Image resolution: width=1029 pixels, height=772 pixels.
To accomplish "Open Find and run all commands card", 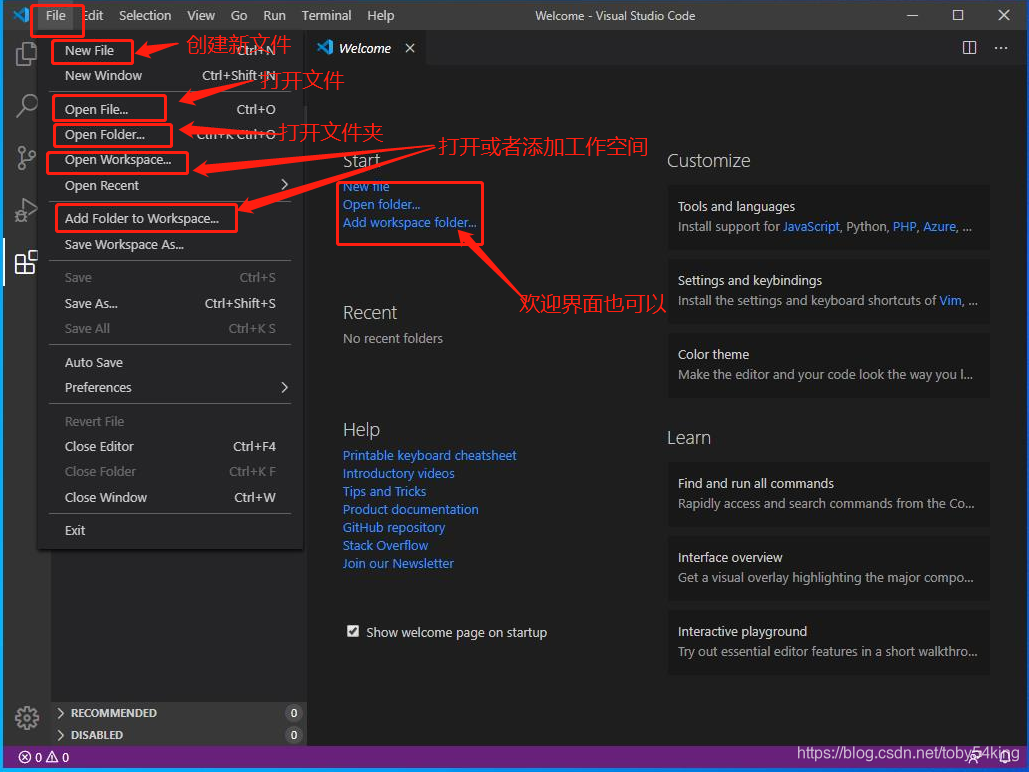I will click(x=828, y=494).
